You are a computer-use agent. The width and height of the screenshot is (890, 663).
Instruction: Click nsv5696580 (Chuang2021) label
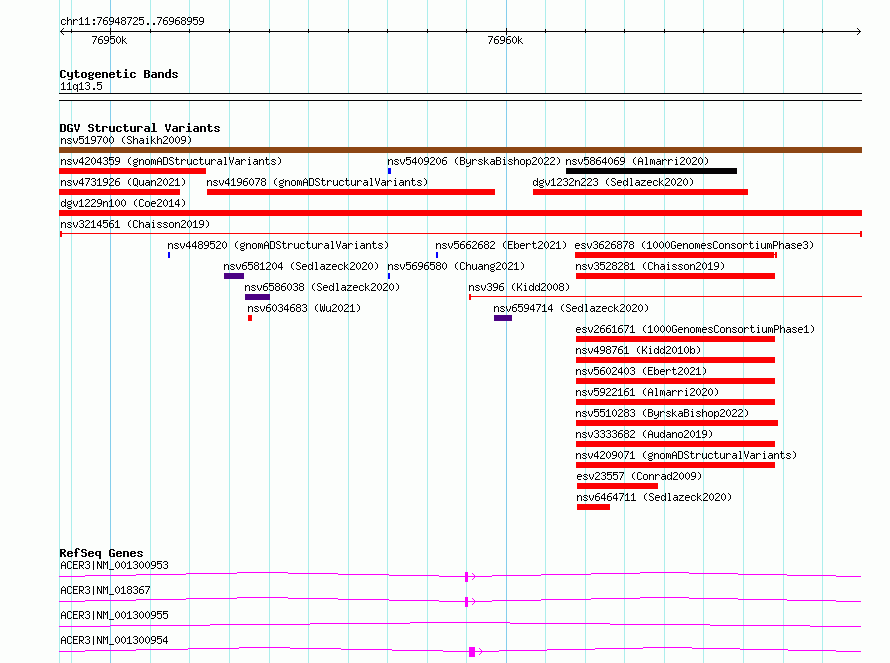pyautogui.click(x=456, y=266)
